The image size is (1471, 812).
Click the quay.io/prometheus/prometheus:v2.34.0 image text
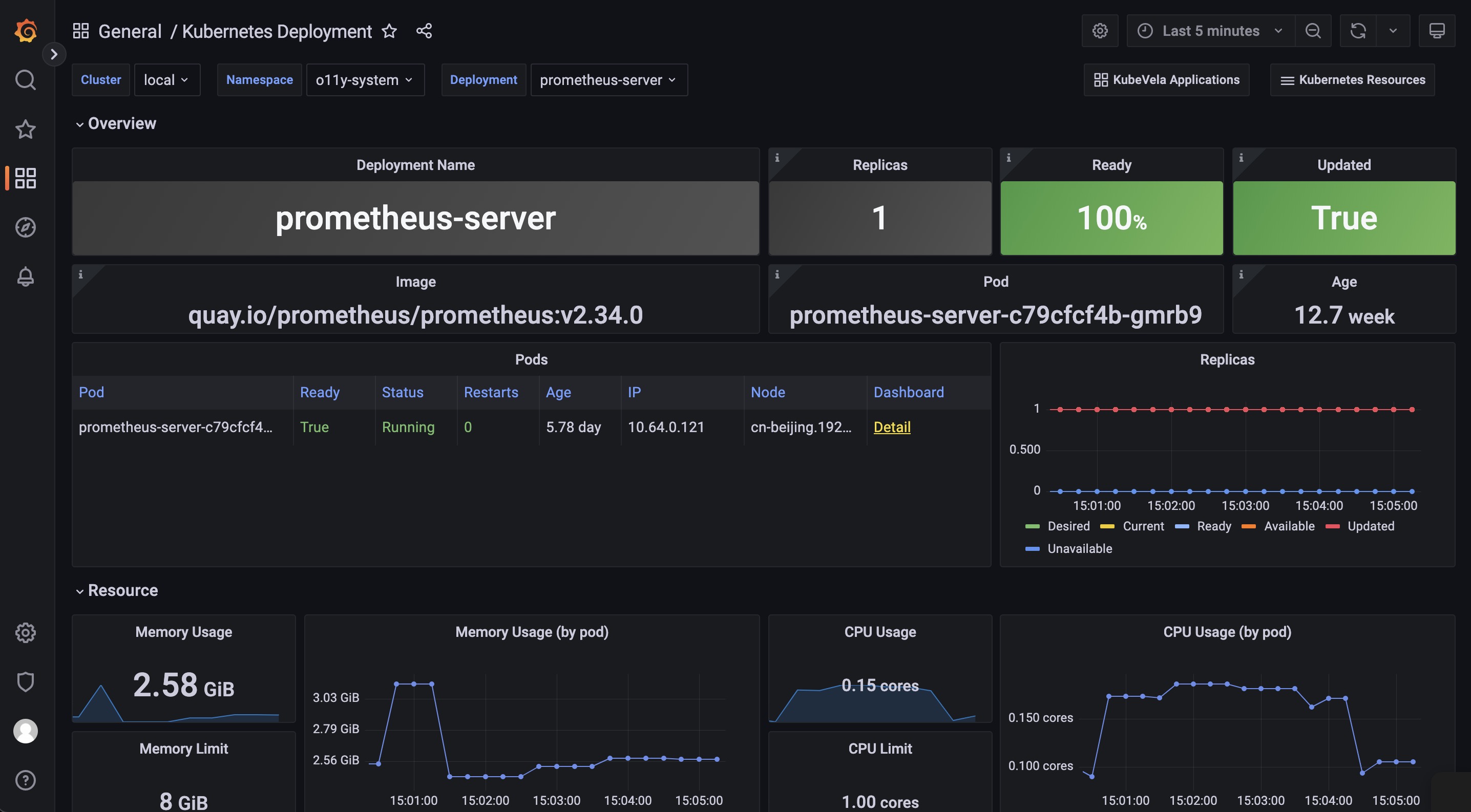point(416,315)
